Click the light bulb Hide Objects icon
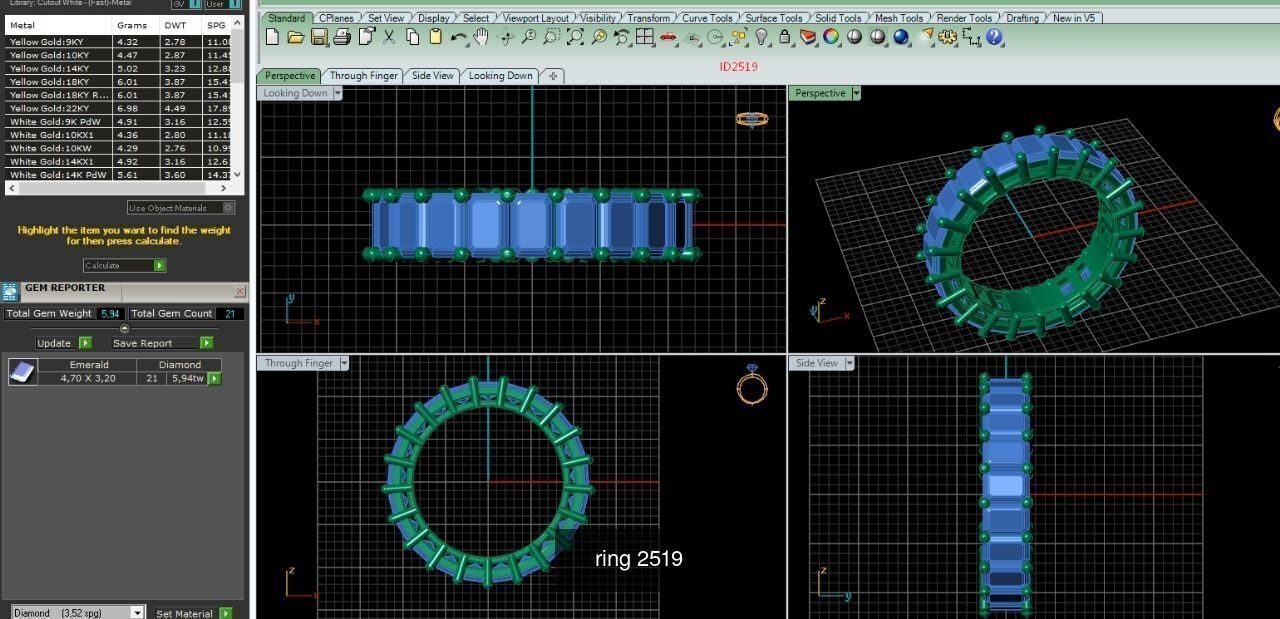The width and height of the screenshot is (1280, 619). [762, 37]
